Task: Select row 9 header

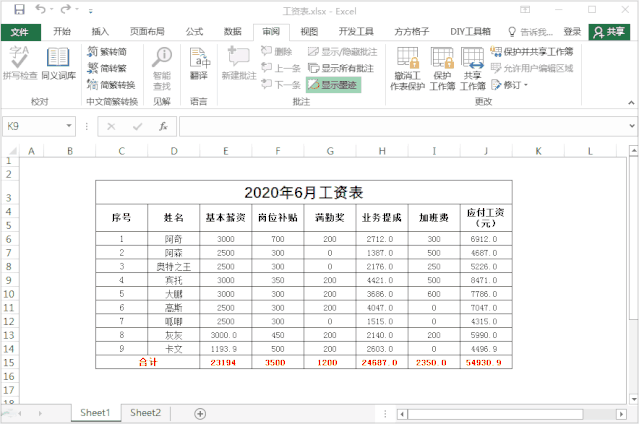Action: pyautogui.click(x=9, y=280)
